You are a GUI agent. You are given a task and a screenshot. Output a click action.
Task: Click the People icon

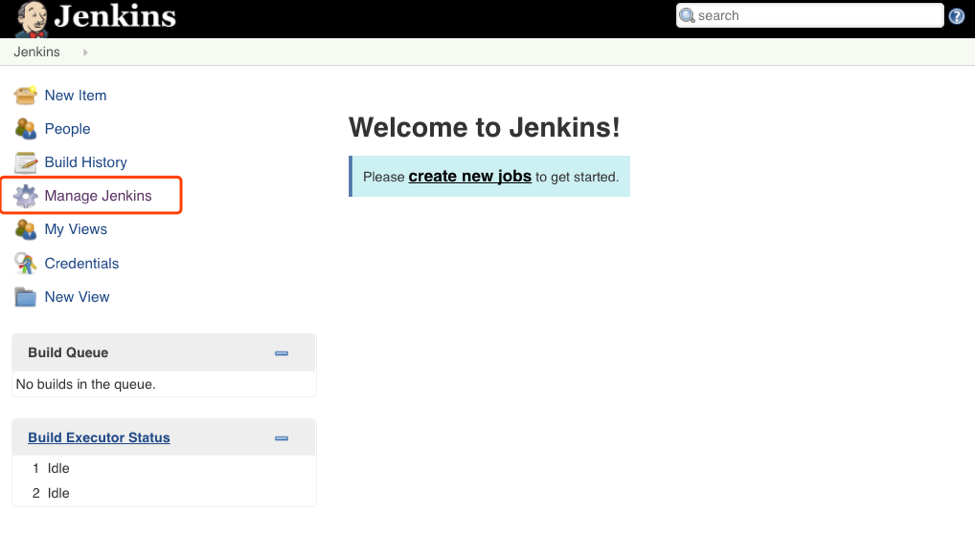click(25, 129)
